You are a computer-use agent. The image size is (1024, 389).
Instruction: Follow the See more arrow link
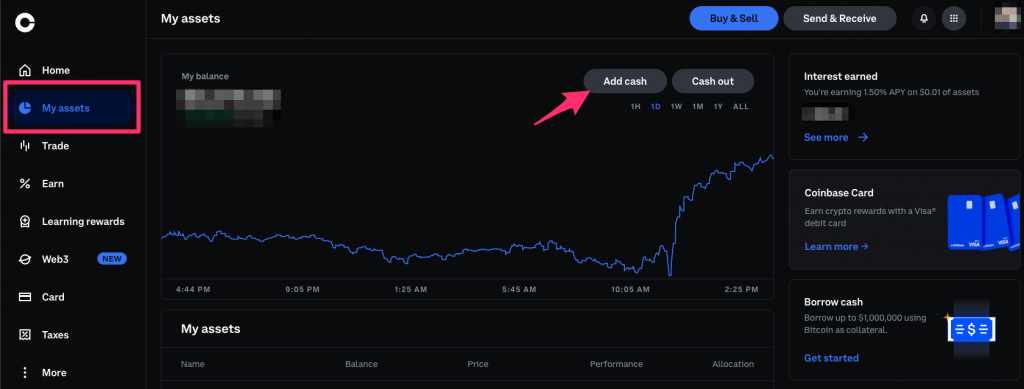[x=836, y=137]
